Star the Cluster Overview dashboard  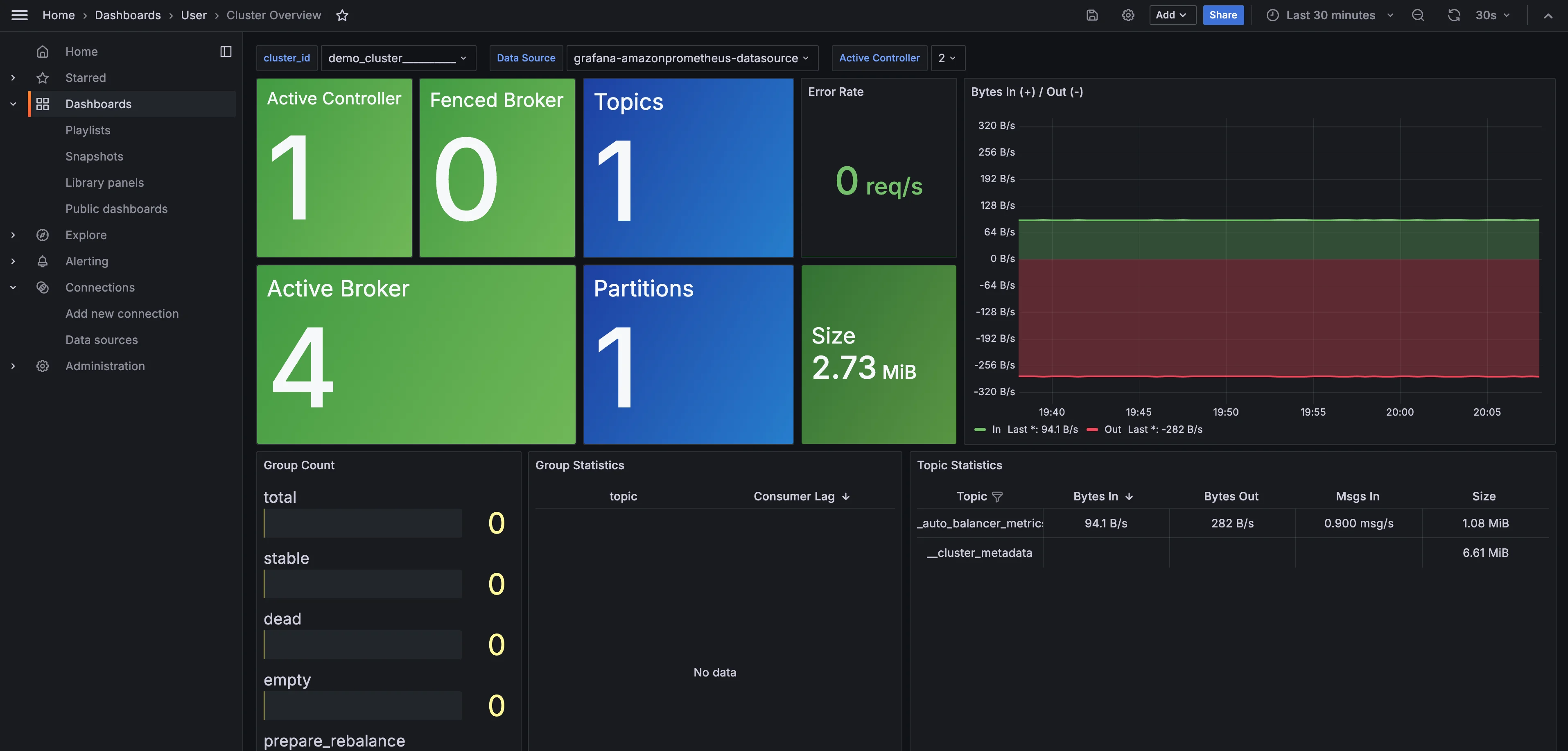coord(342,15)
